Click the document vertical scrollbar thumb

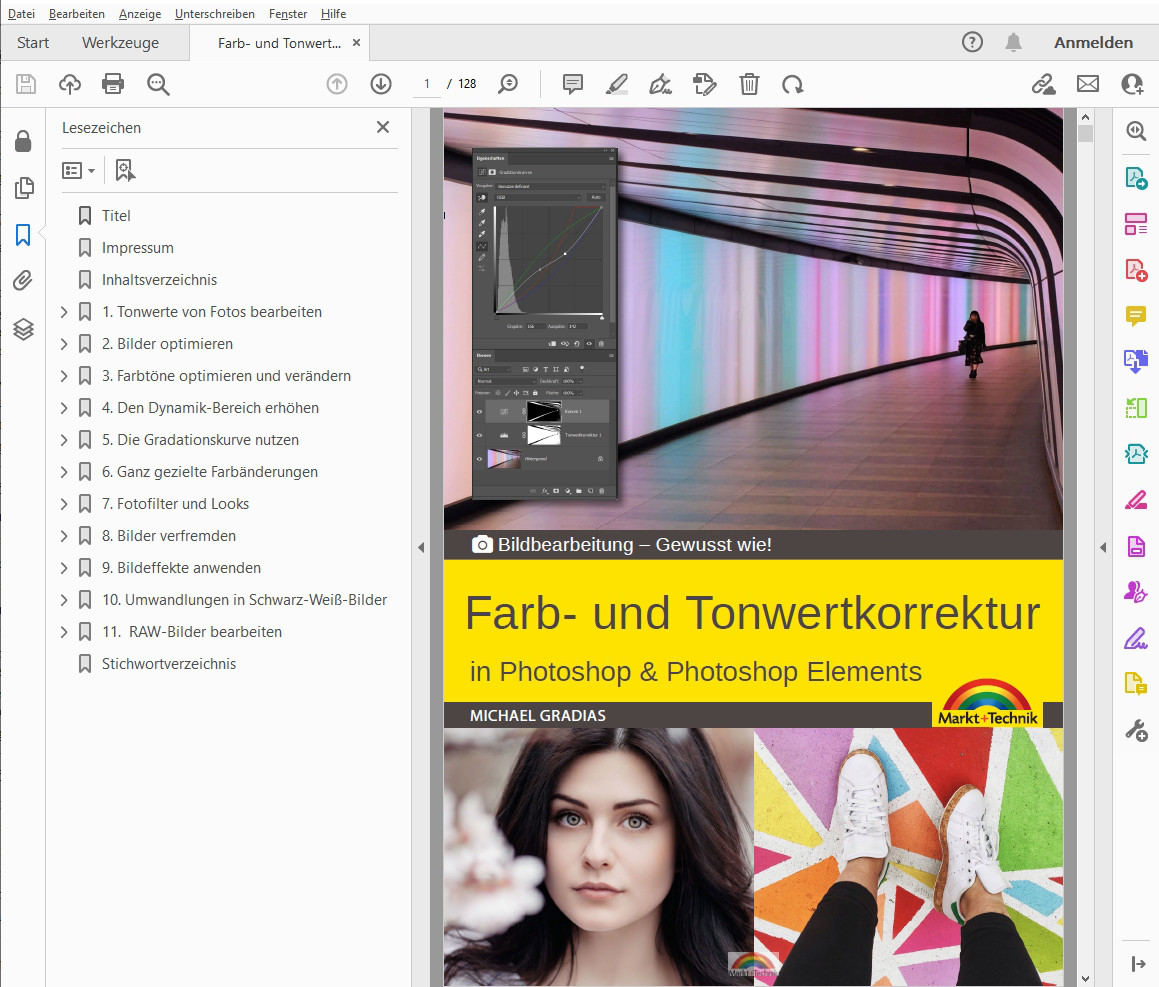click(1085, 134)
